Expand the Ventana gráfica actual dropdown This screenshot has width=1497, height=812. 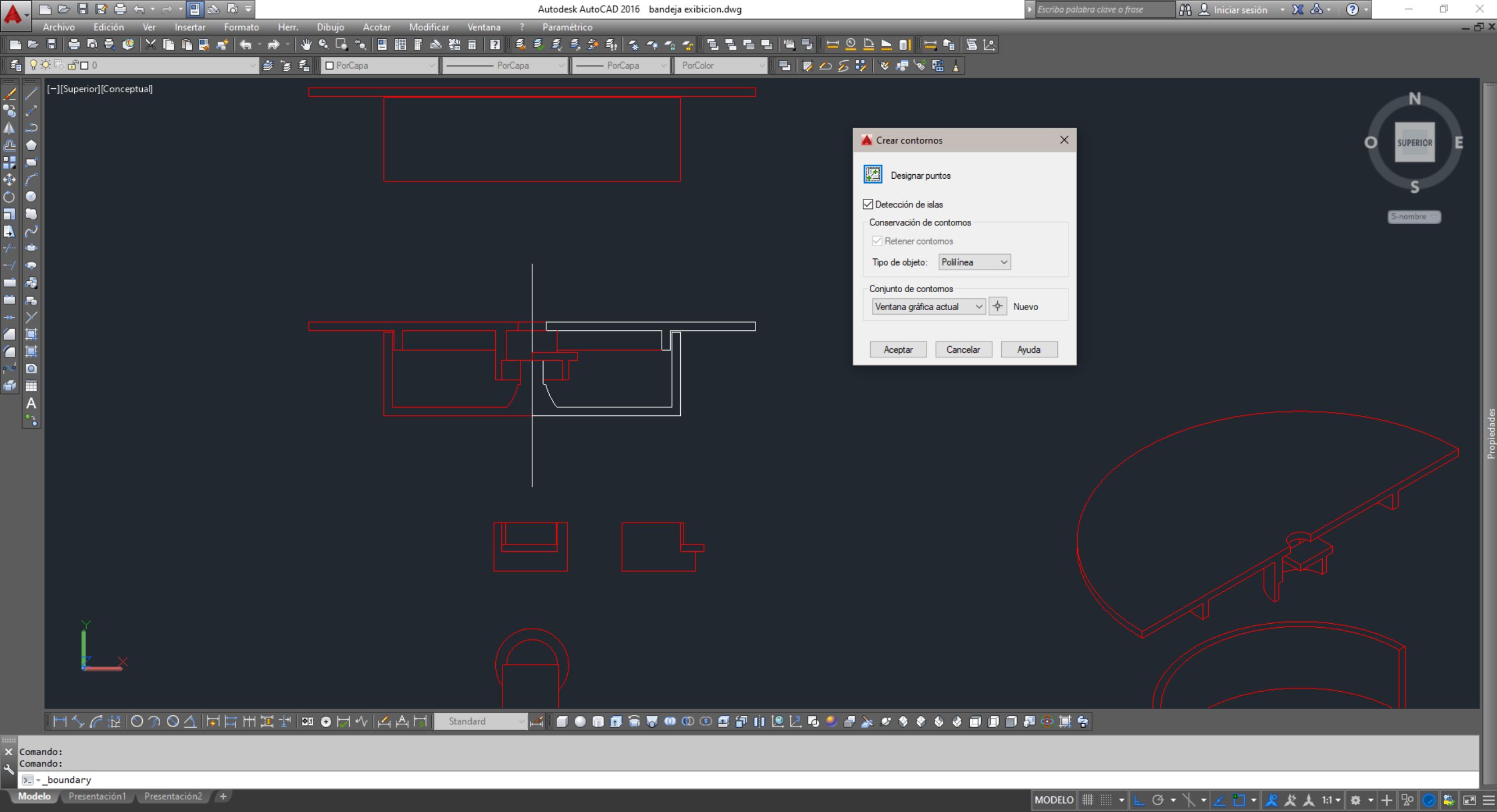[928, 306]
